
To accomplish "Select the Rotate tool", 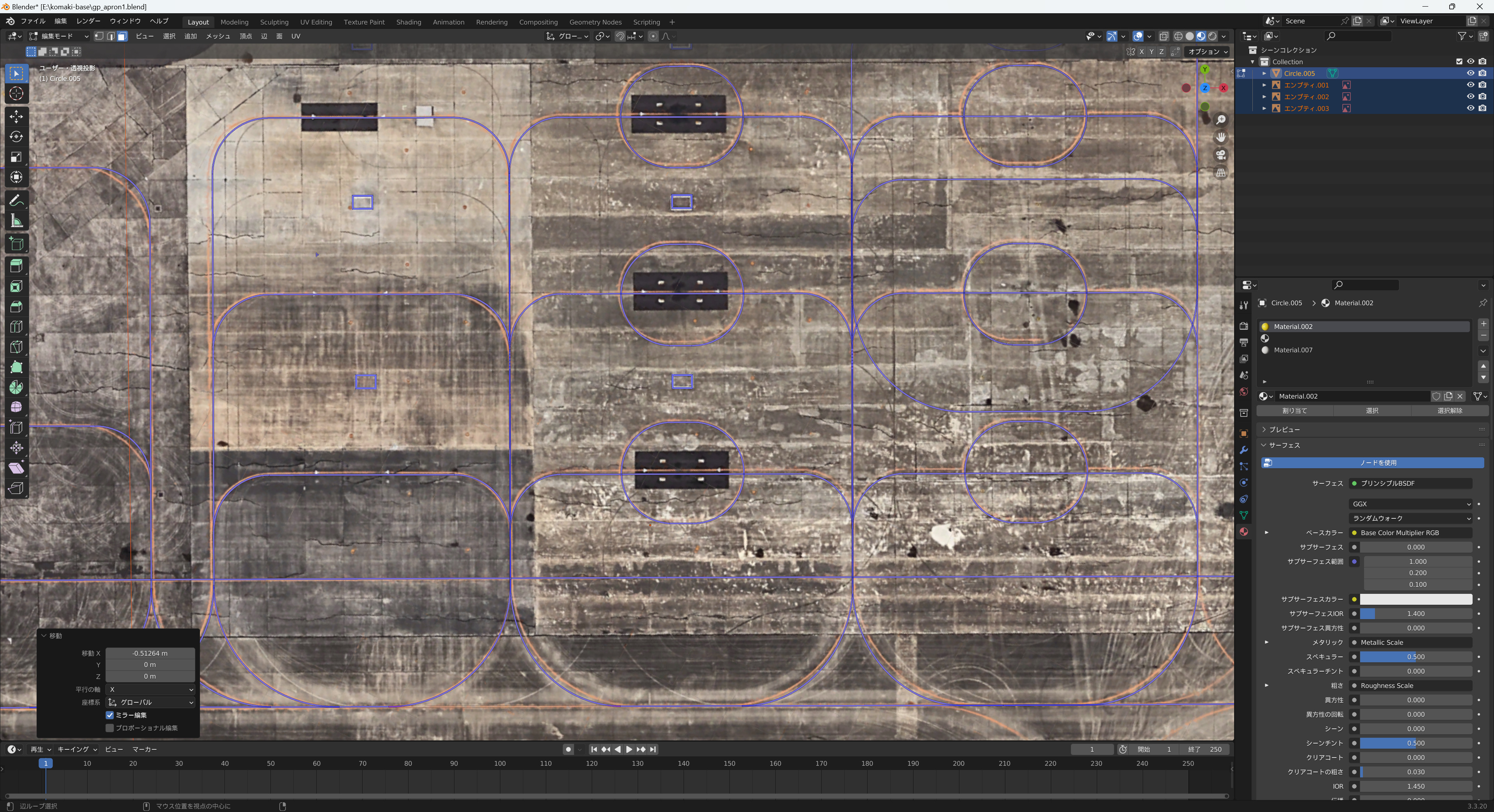I will pyautogui.click(x=16, y=137).
